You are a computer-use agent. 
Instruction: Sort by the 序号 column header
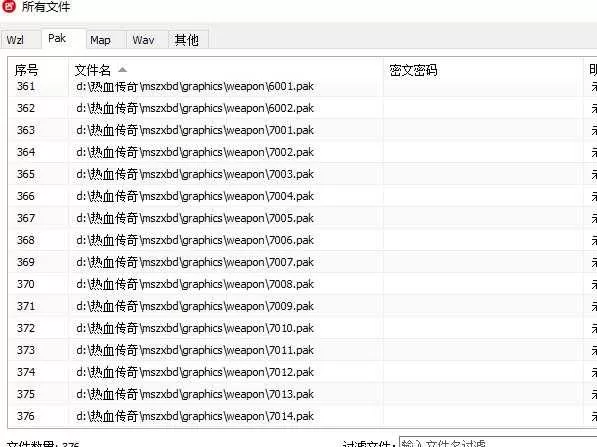click(38, 70)
